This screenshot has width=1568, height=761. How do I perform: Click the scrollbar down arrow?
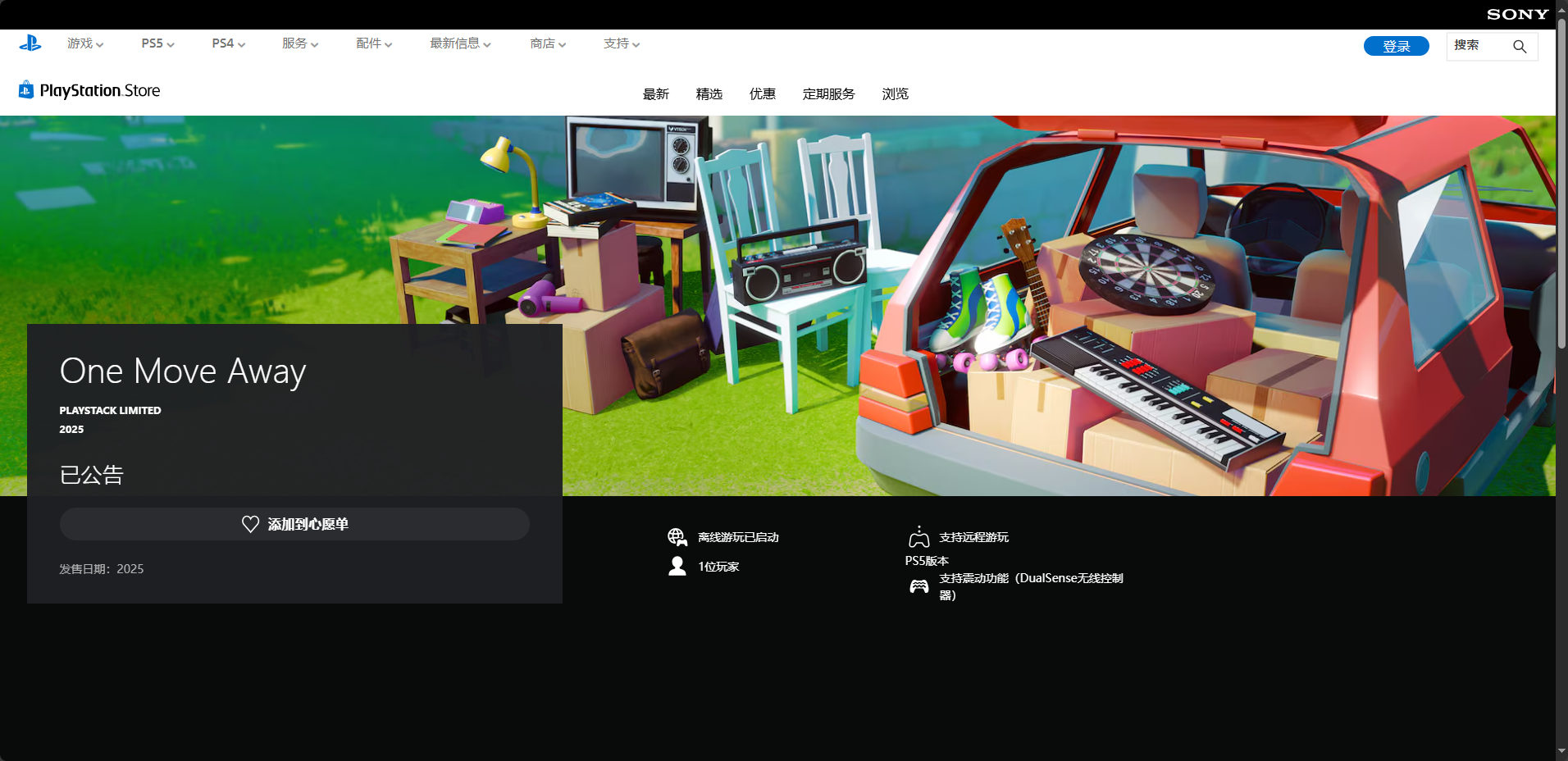(x=1562, y=751)
